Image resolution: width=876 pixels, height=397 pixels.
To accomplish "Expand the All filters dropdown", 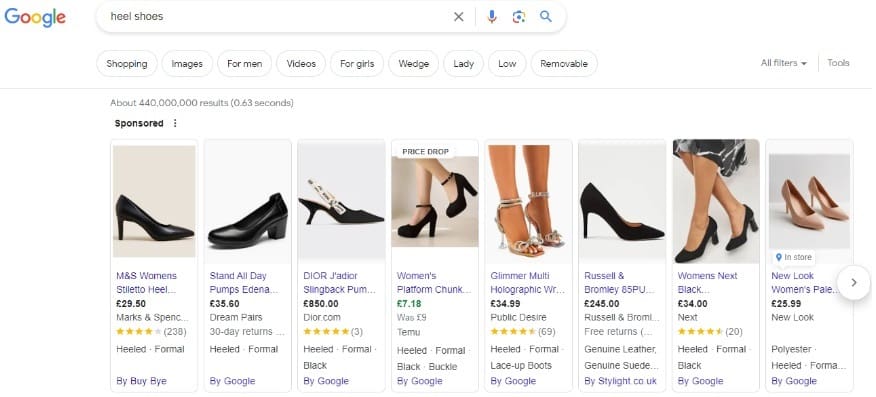I will coord(784,63).
